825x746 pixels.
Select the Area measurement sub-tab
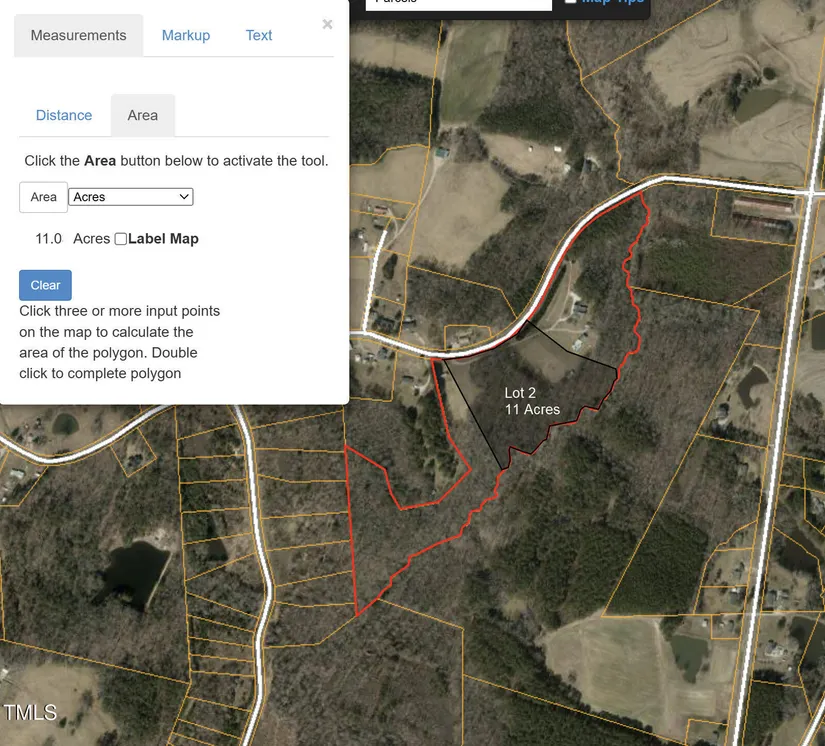point(143,115)
